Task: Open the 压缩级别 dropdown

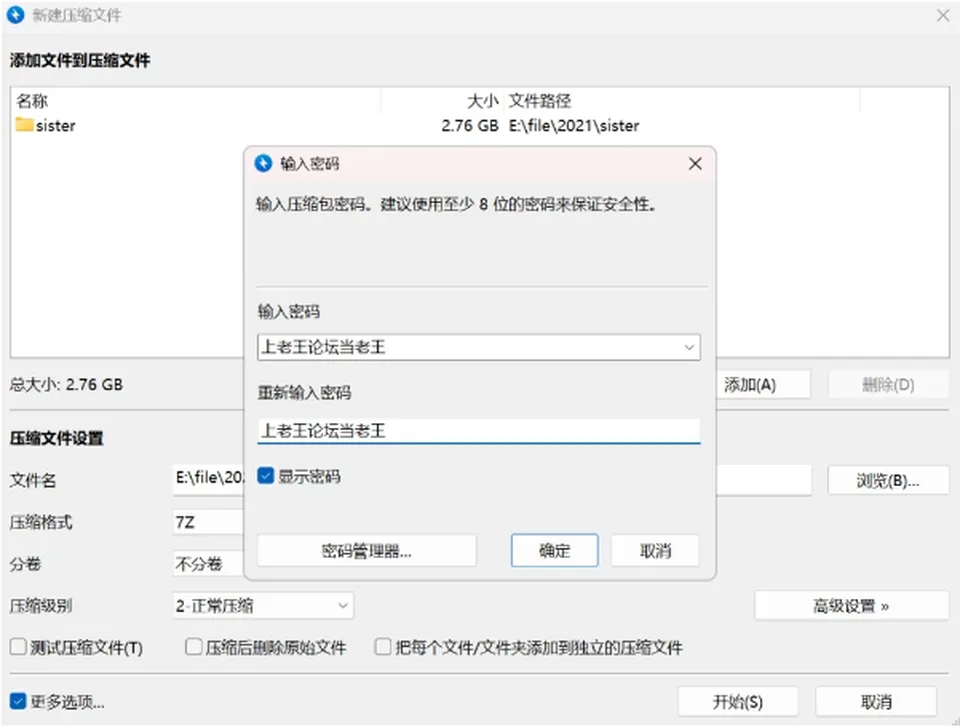Action: (263, 606)
